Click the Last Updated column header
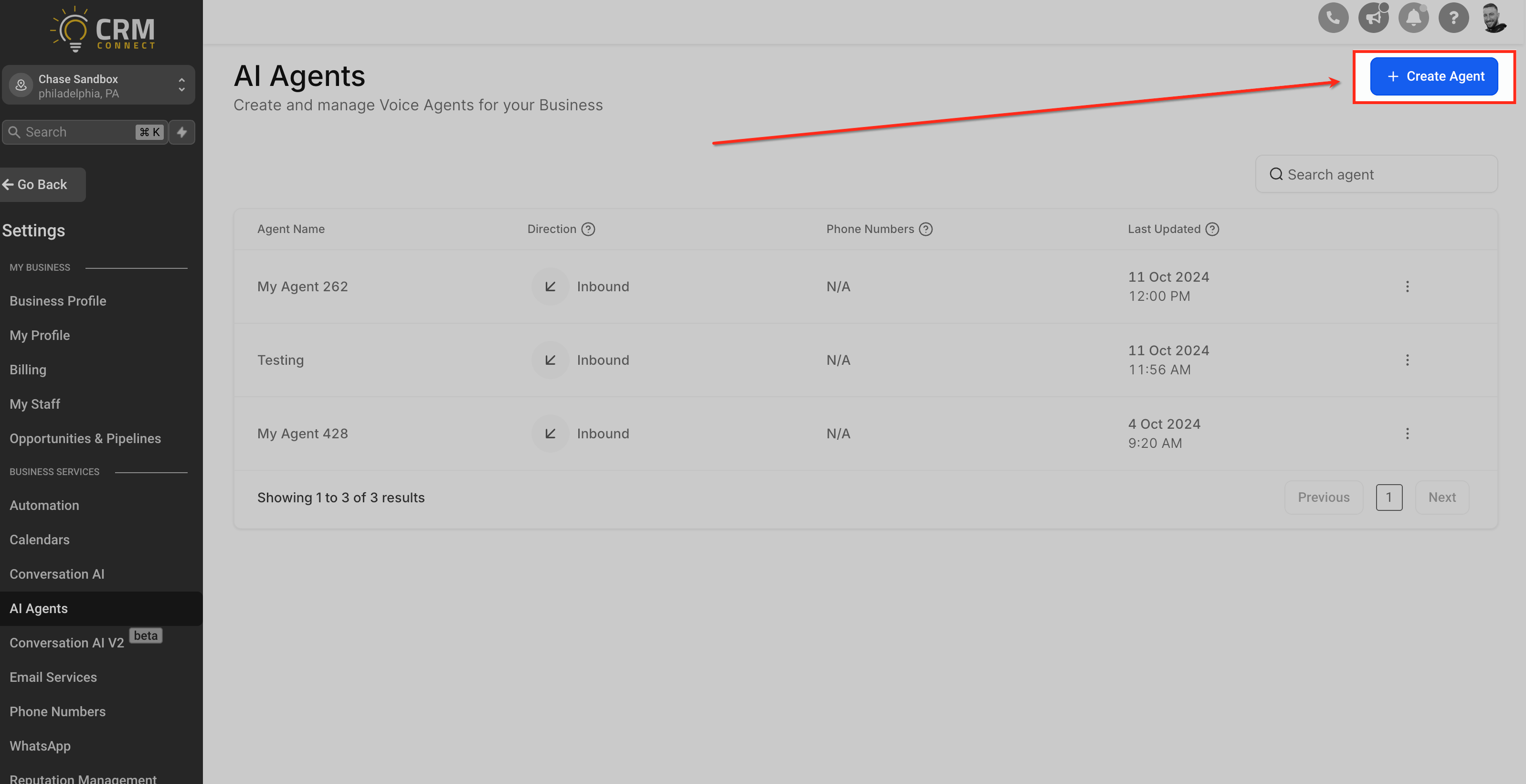This screenshot has height=784, width=1526. click(1164, 229)
